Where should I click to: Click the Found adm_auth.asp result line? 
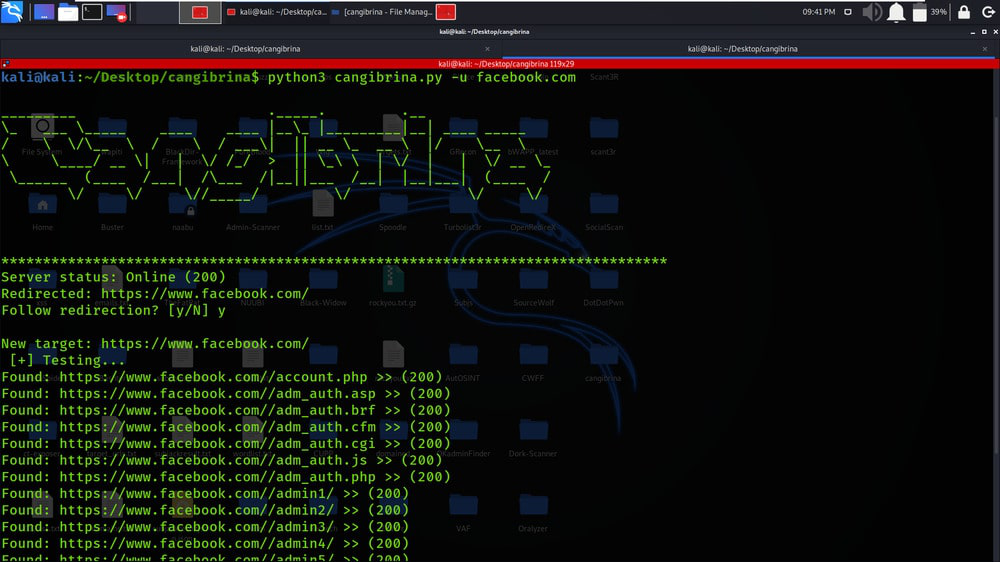tap(226, 394)
